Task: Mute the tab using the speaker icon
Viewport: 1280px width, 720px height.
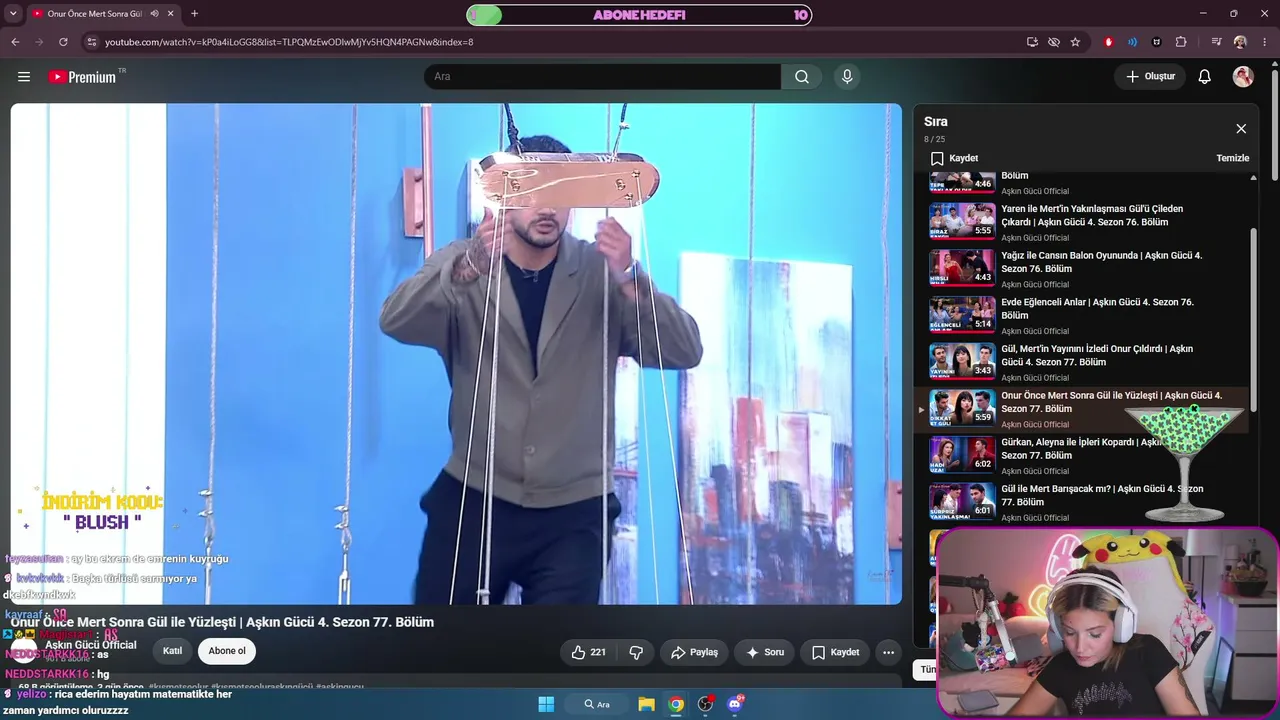Action: coord(154,14)
